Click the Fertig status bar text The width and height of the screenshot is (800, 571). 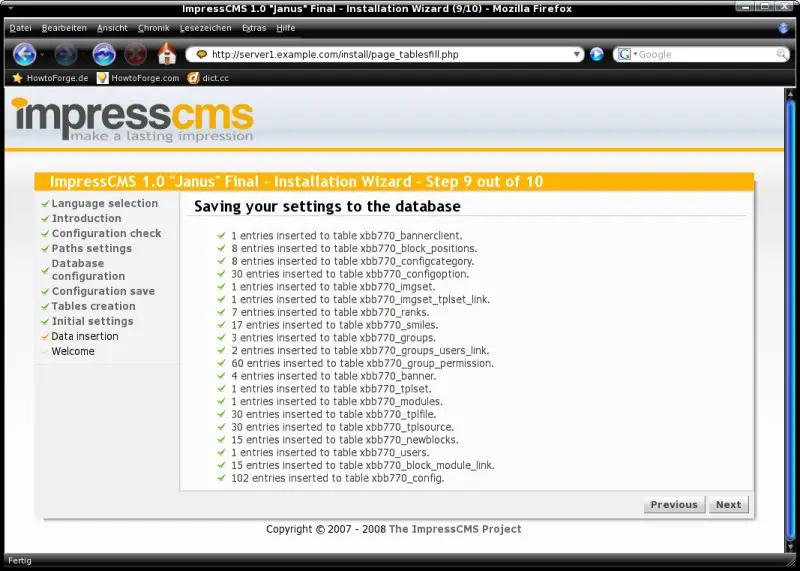[x=20, y=560]
